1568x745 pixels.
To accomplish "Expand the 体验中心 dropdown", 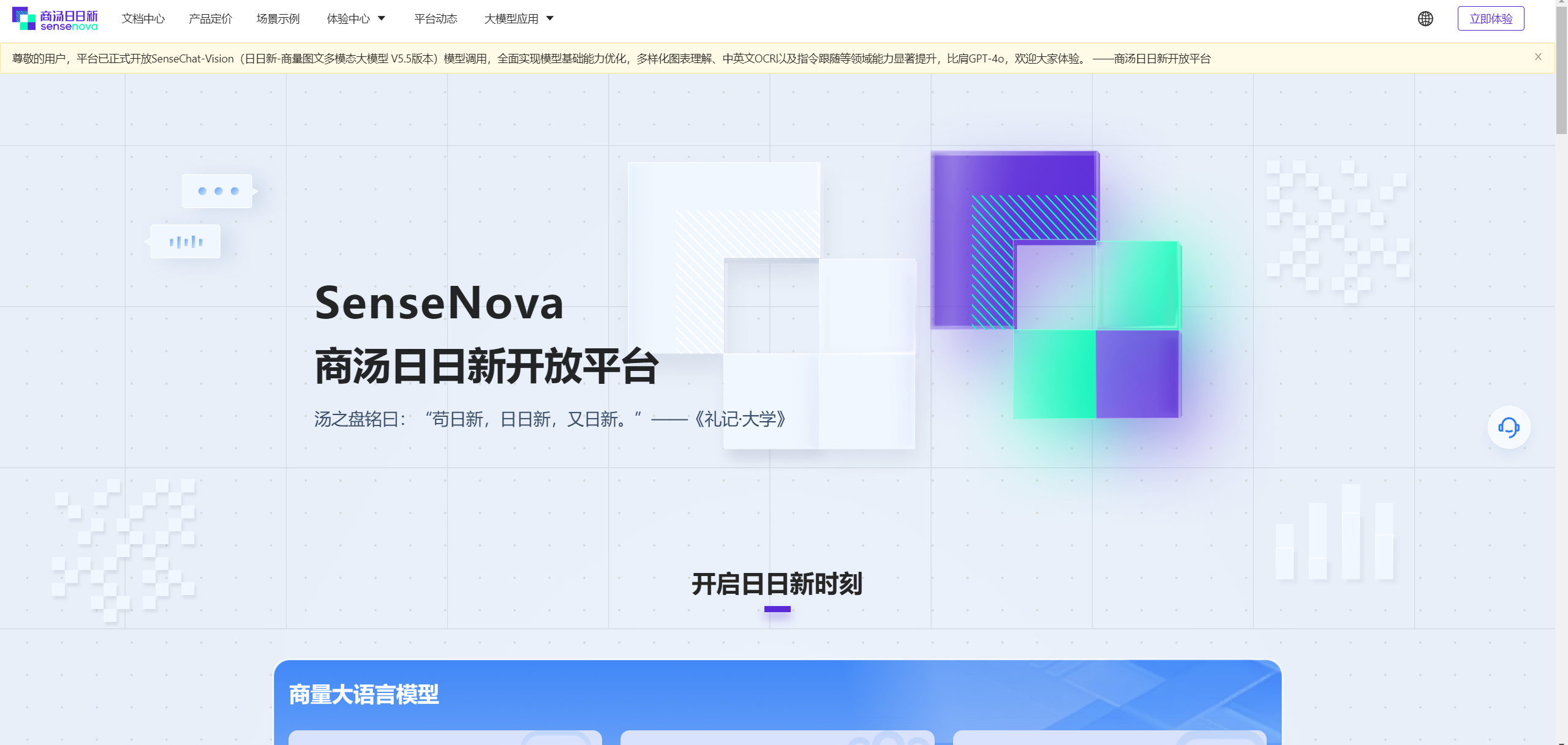I will click(356, 18).
